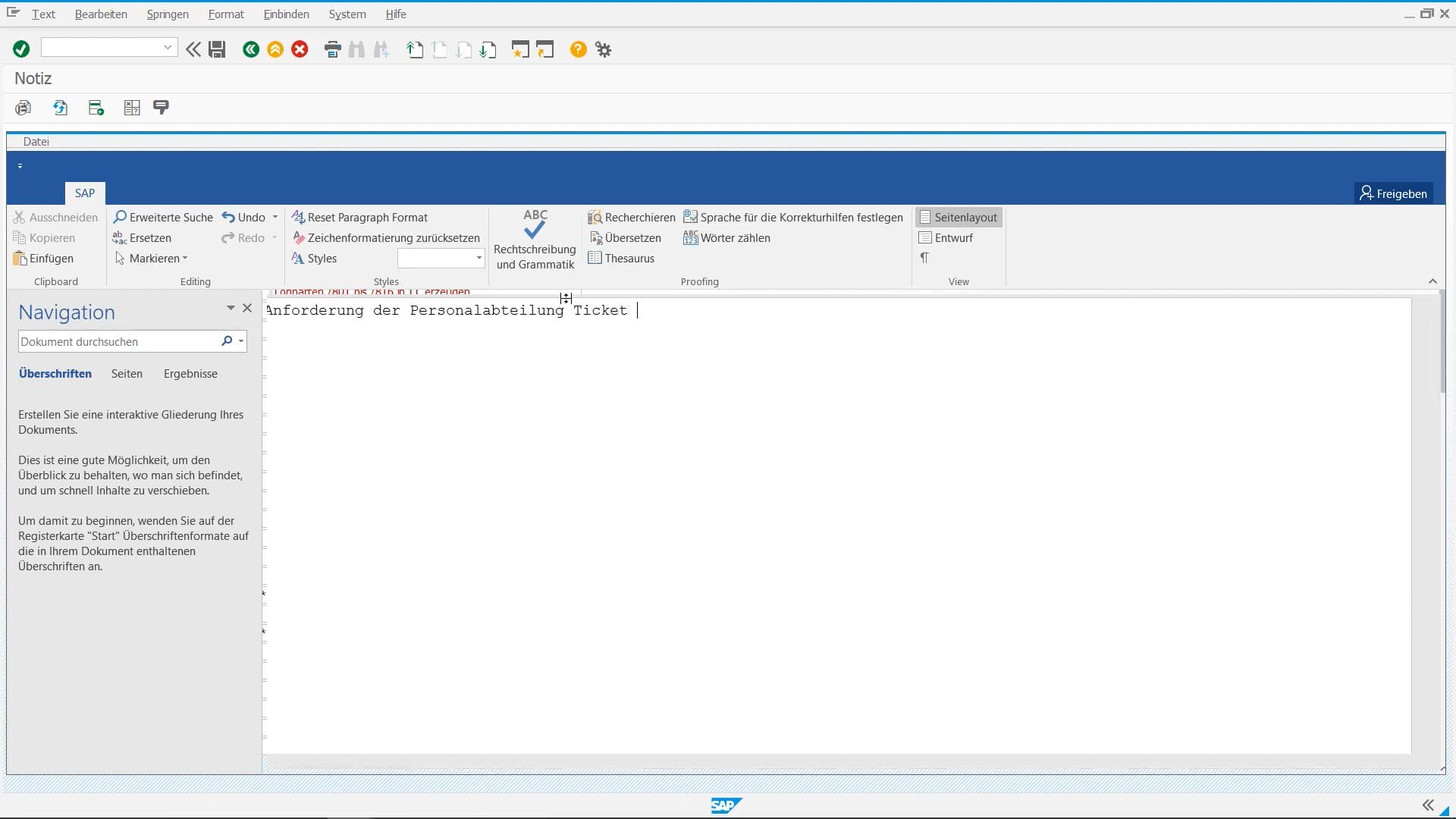Collapse the ribbon with the chevron
This screenshot has width=1456, height=819.
click(1432, 281)
